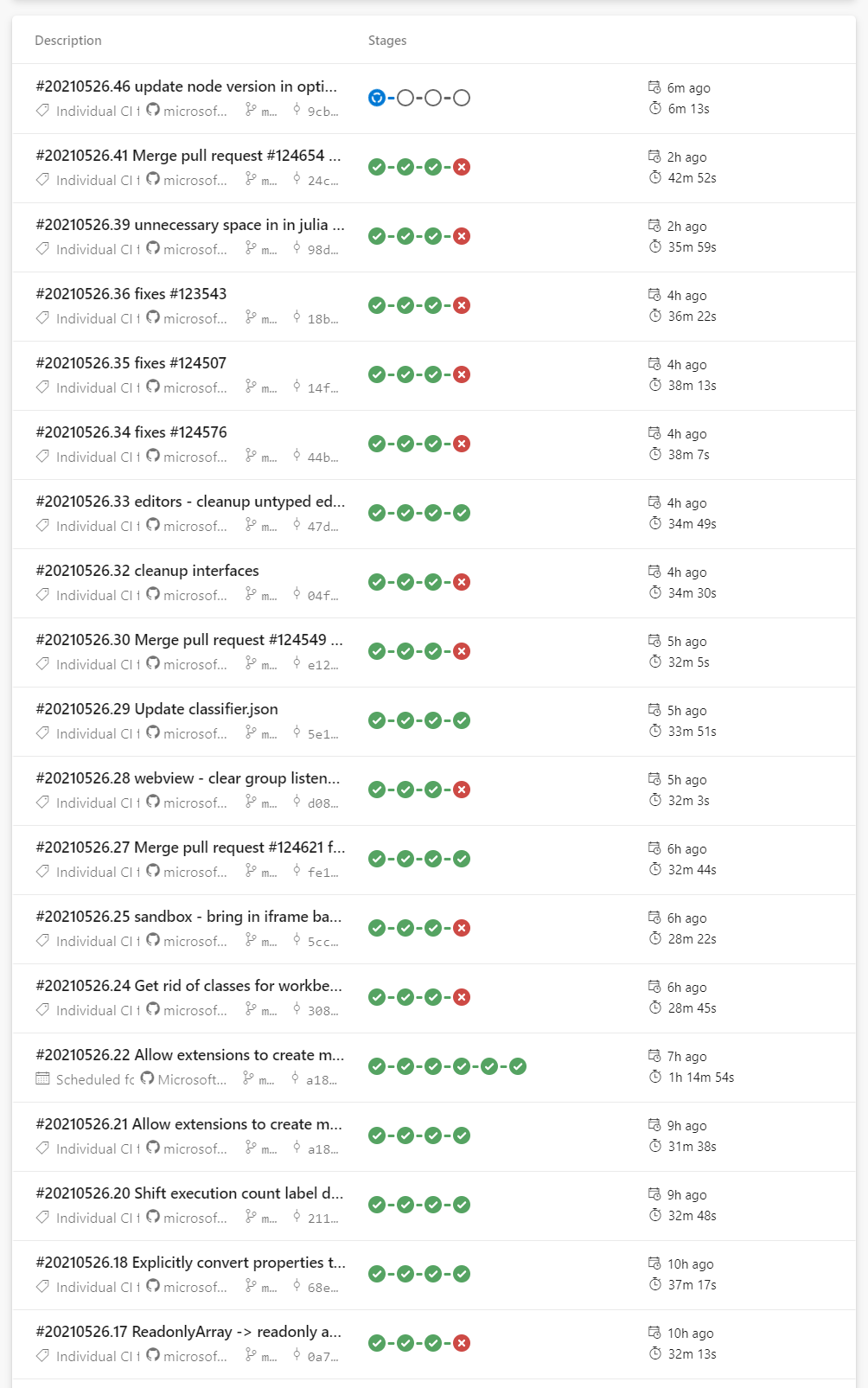Click the branch icon in run #20210526.39 row
The height and width of the screenshot is (1388, 868).
251,248
